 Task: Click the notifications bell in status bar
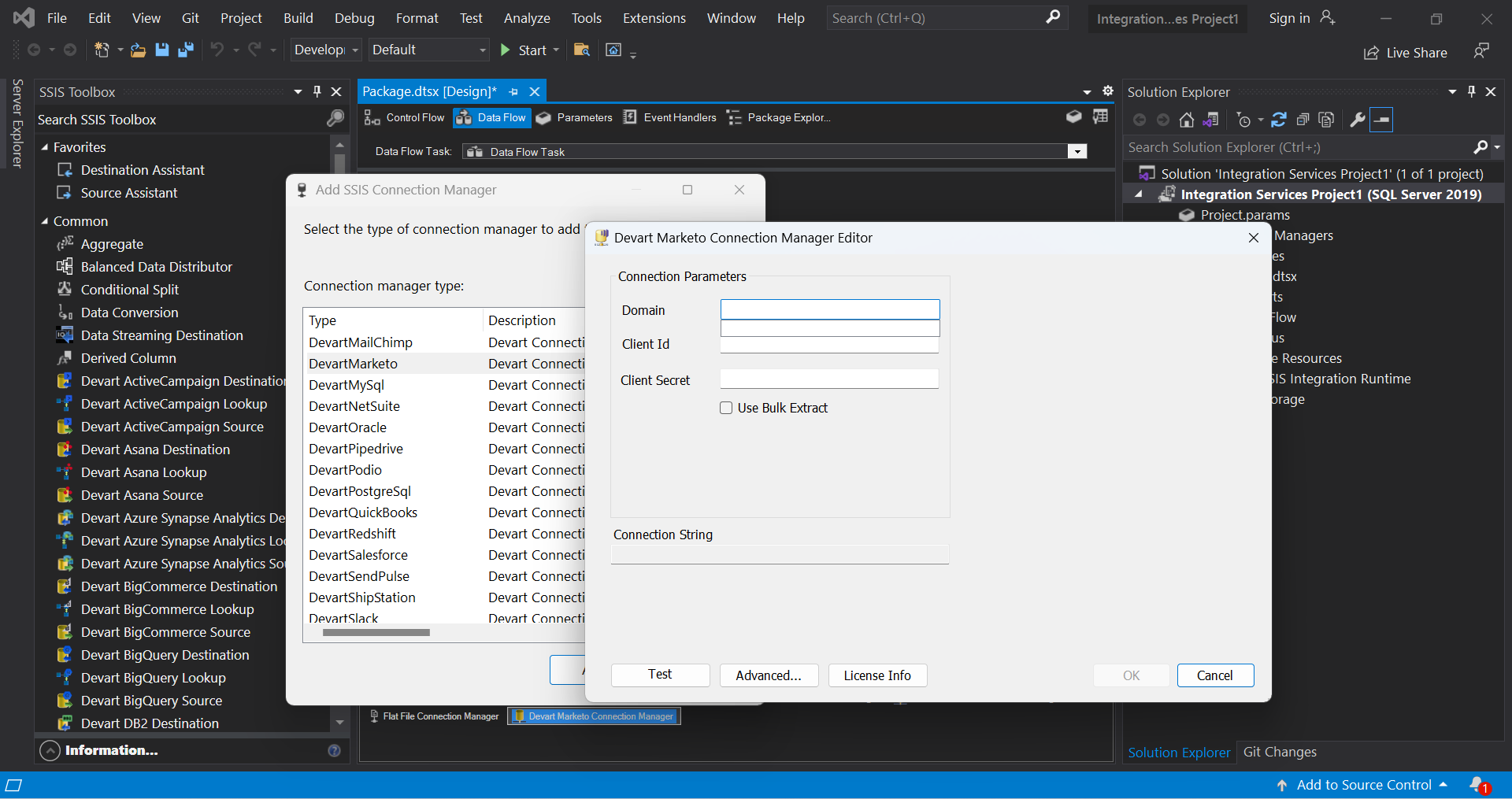[x=1478, y=784]
